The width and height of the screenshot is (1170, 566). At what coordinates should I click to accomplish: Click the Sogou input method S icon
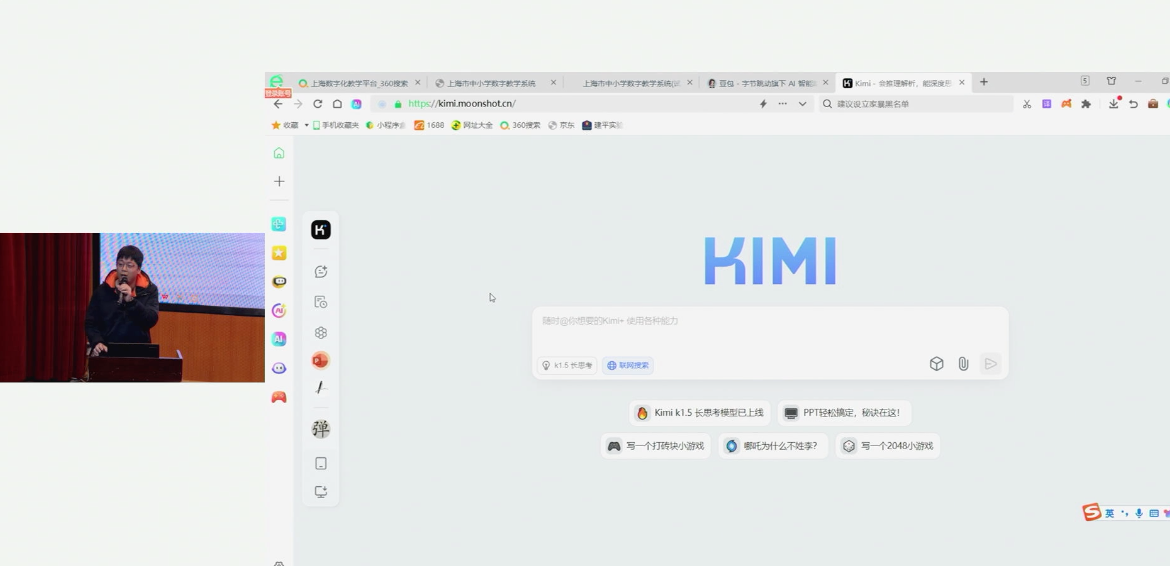click(x=1092, y=512)
